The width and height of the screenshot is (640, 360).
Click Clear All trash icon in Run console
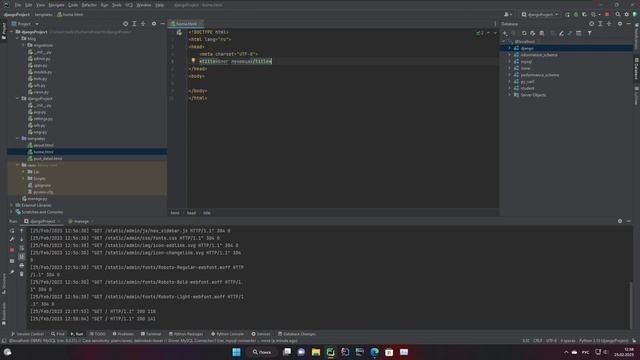click(x=22, y=274)
